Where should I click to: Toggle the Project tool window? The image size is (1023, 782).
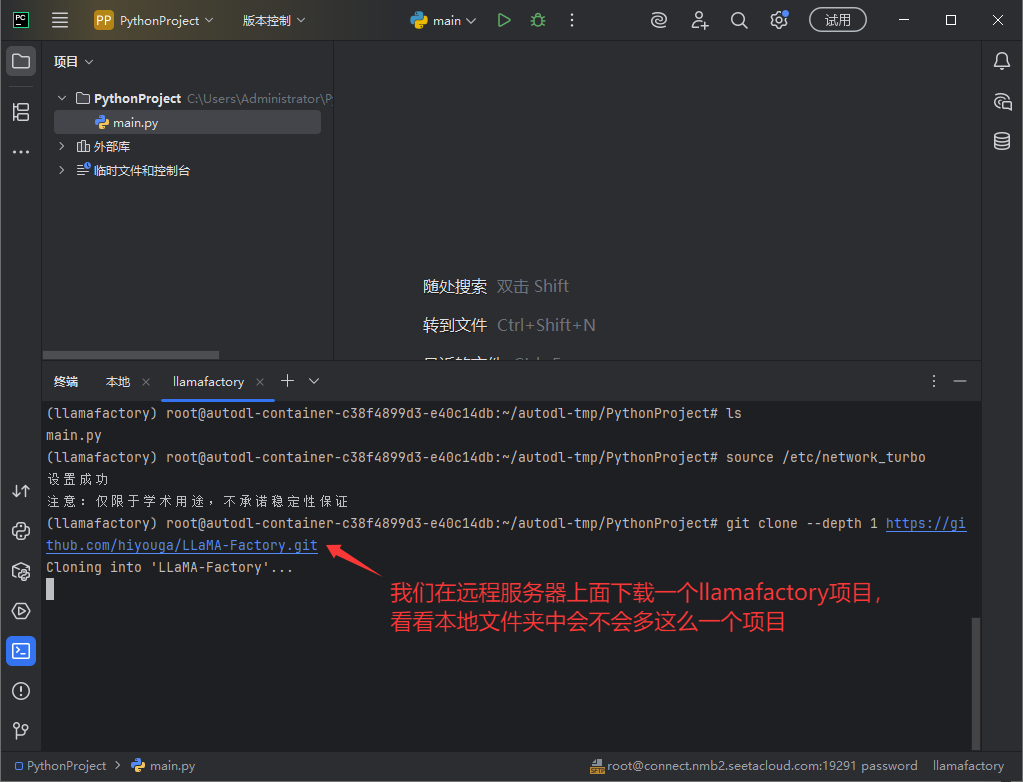(21, 61)
